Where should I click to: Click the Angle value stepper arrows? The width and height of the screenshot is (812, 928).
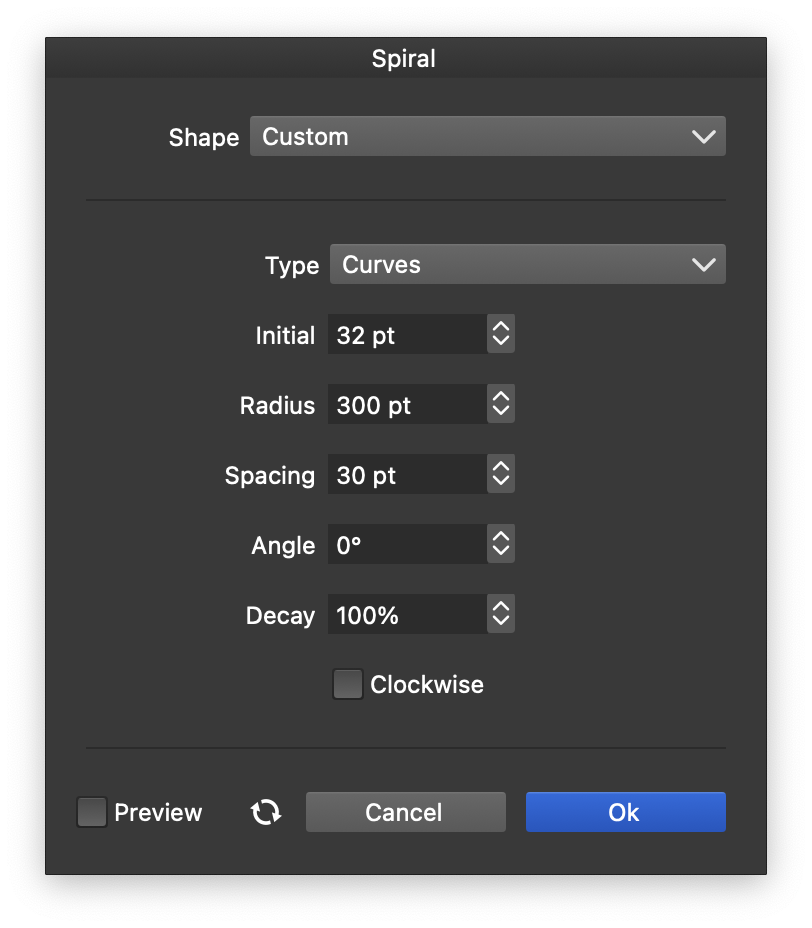[501, 545]
